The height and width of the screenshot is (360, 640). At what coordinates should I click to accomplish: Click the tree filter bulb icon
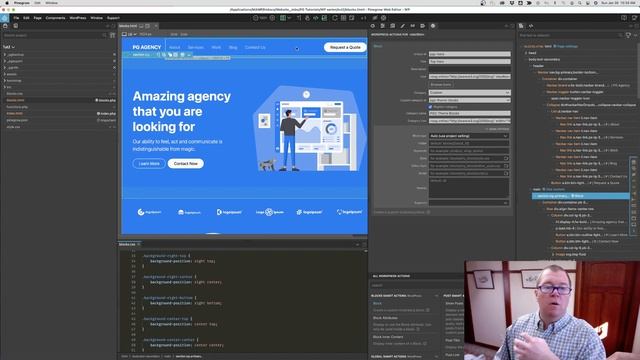tap(628, 36)
